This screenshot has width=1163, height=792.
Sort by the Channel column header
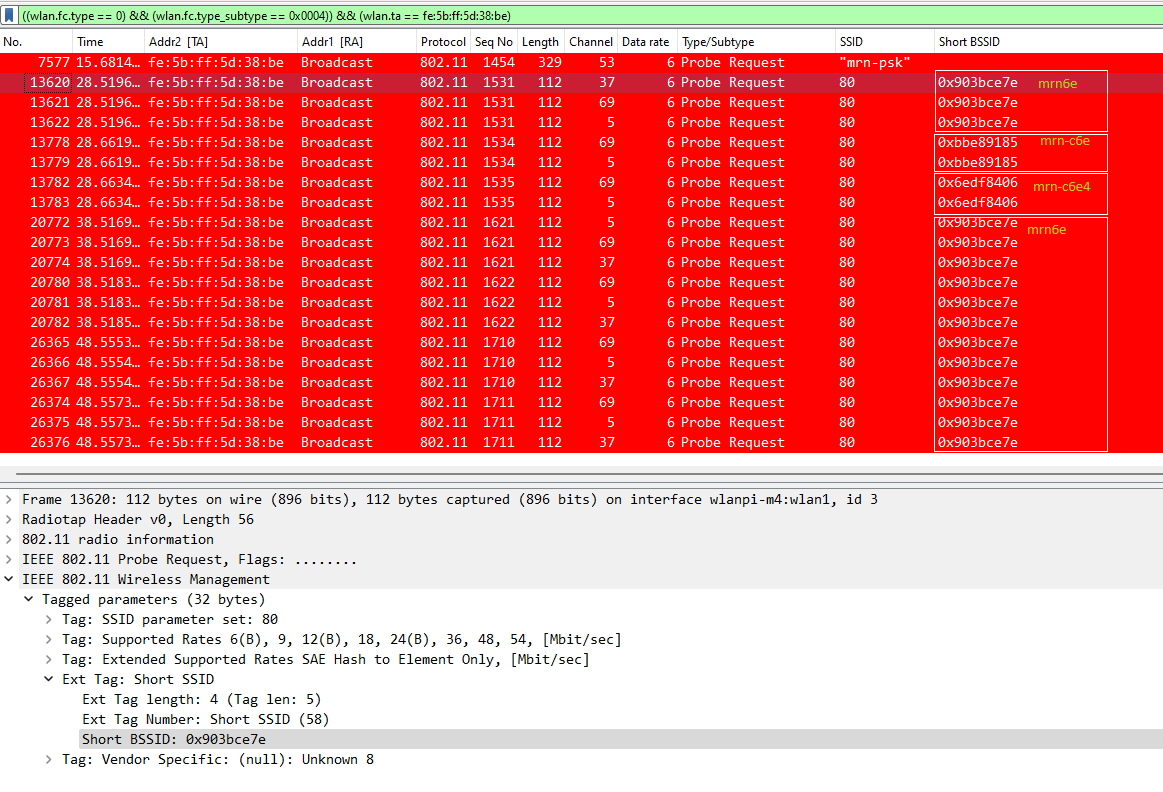(590, 42)
